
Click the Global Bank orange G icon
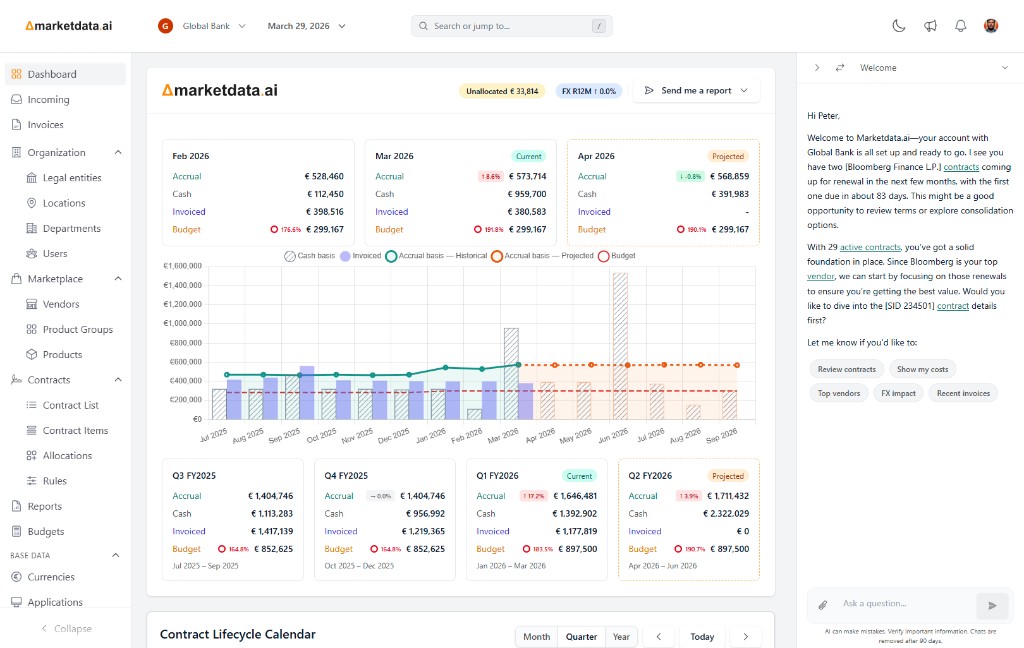pos(165,26)
